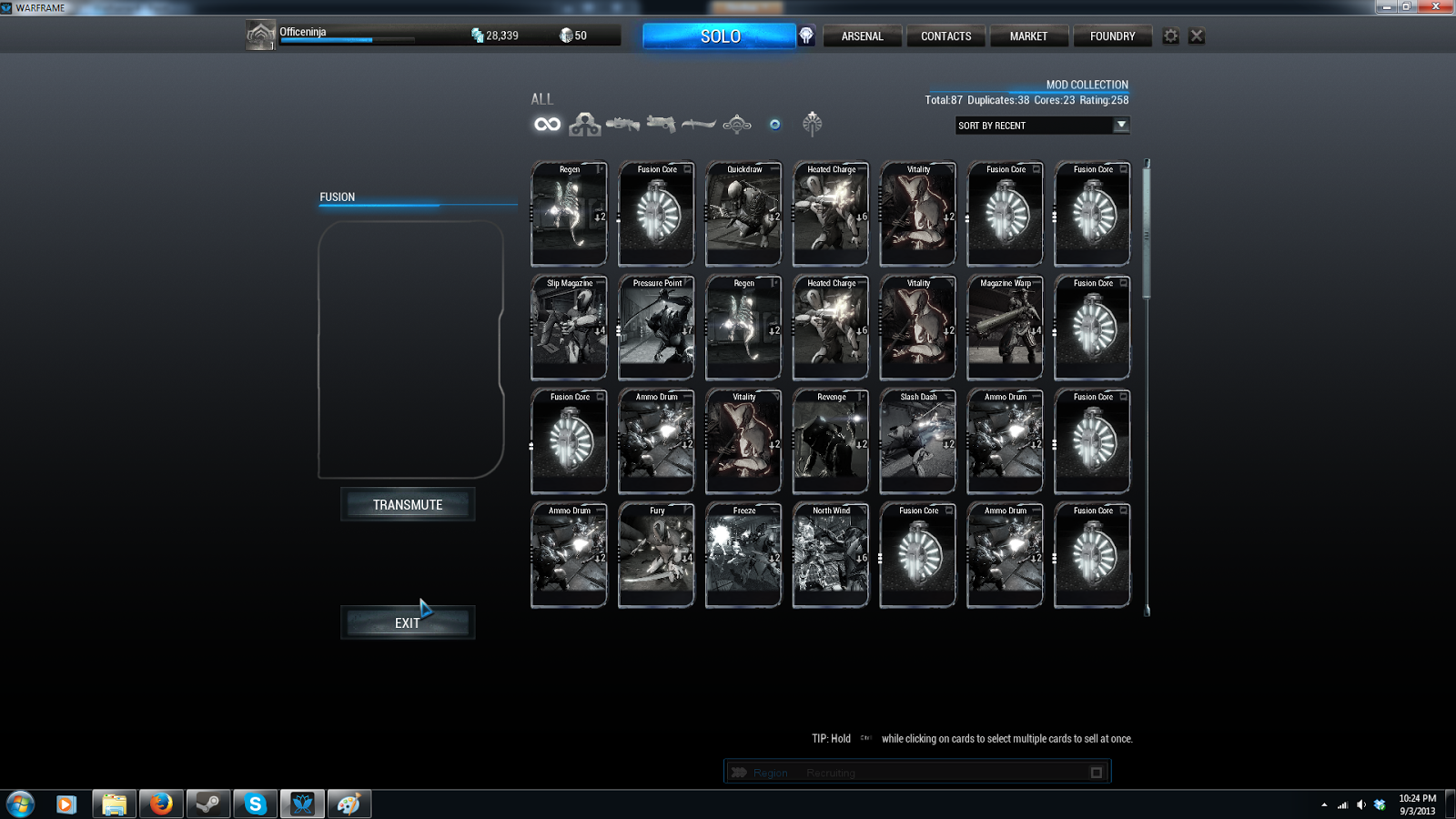
Task: Filter mods by rifle weapon icon
Action: click(622, 124)
